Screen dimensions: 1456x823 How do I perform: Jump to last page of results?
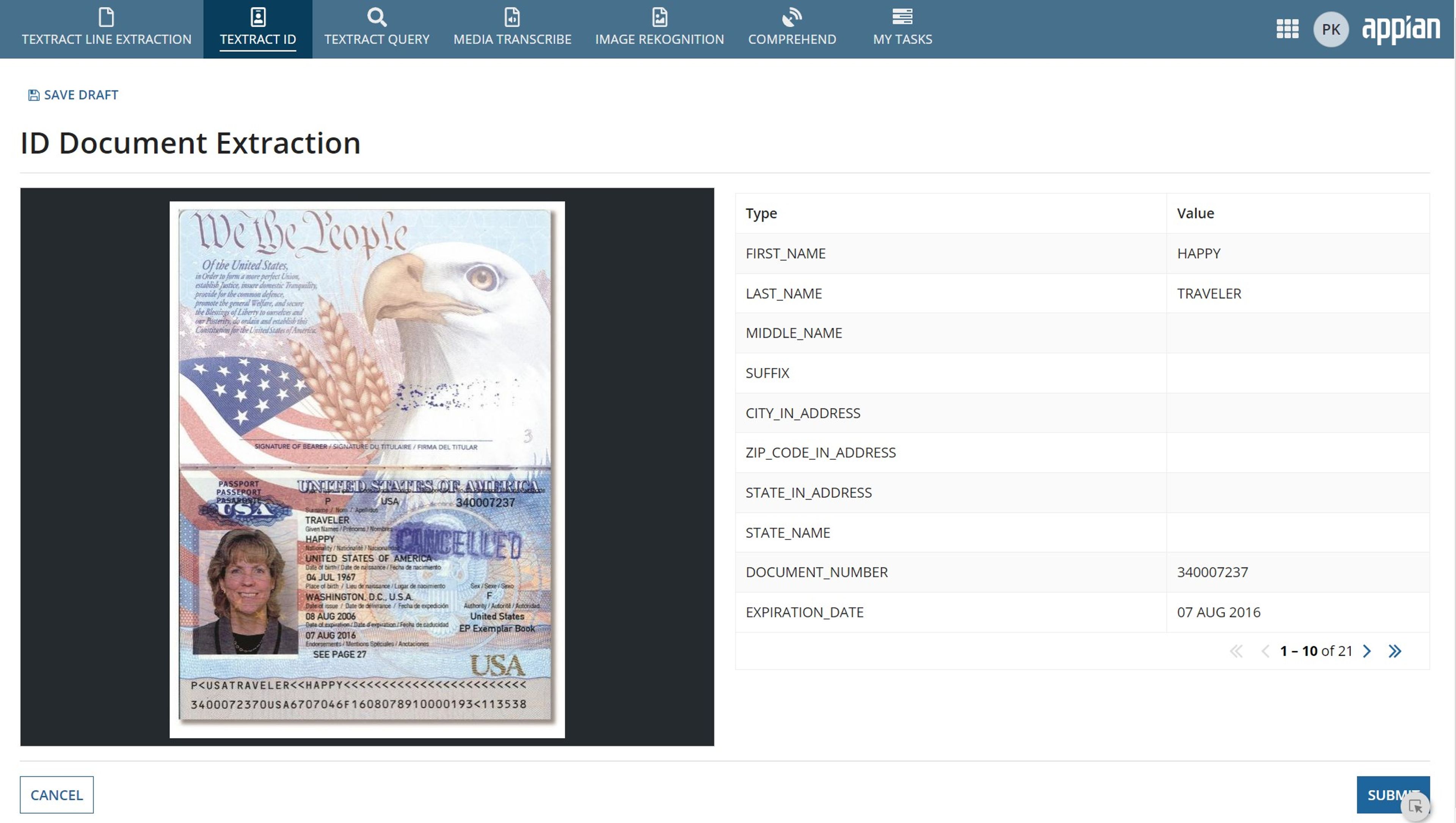click(x=1395, y=651)
